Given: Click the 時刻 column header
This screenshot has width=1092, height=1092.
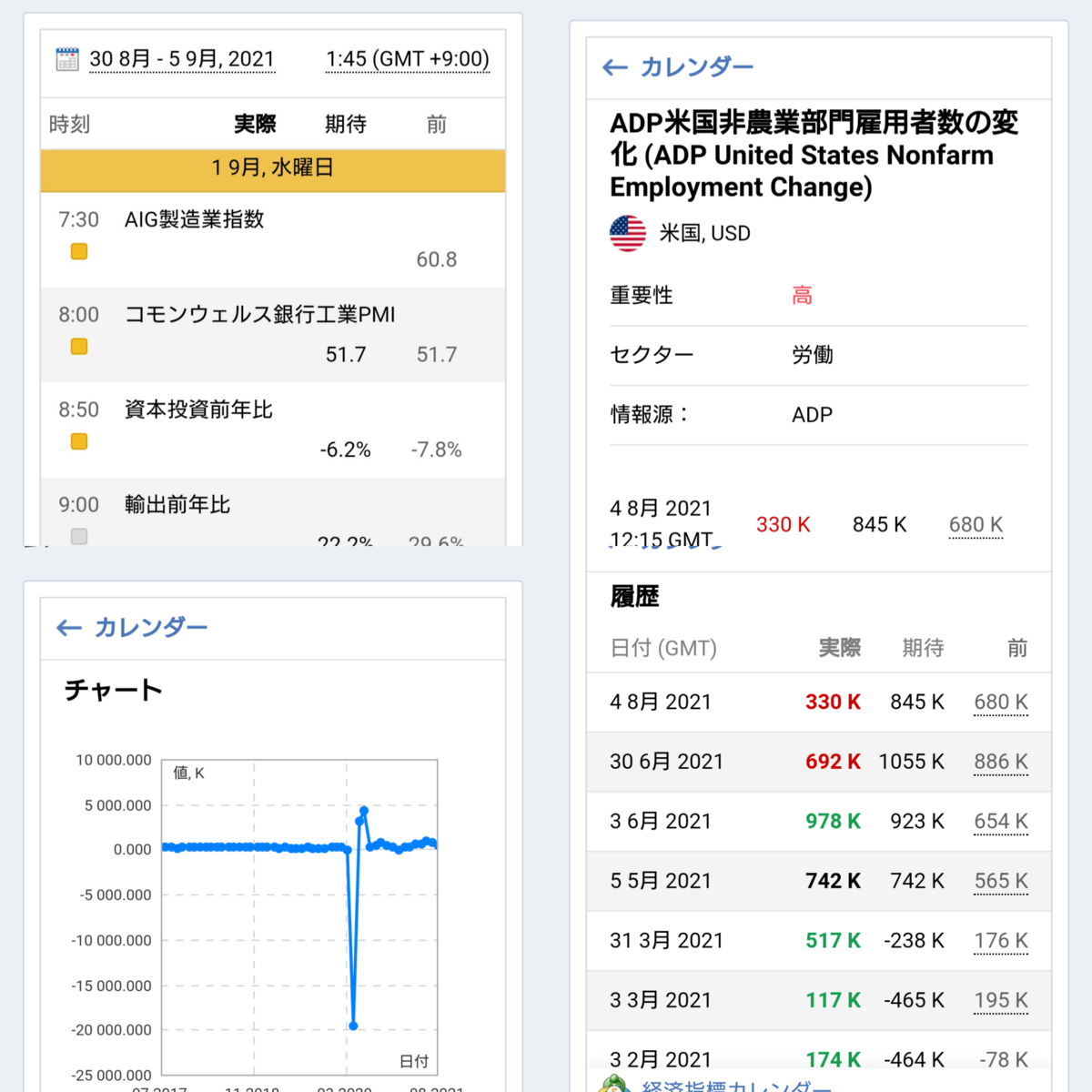Looking at the screenshot, I should (x=69, y=124).
